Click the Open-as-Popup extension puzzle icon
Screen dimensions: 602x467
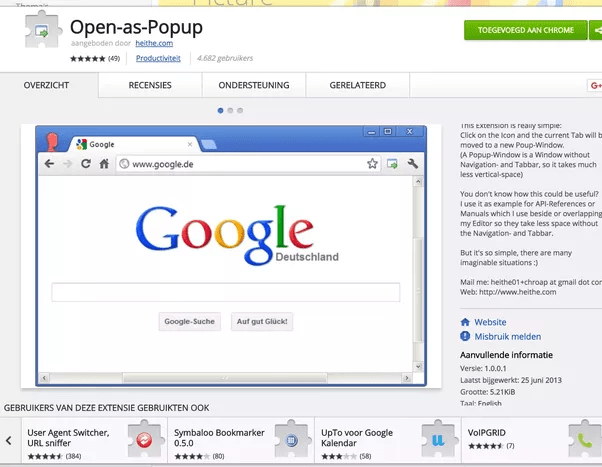coord(42,30)
